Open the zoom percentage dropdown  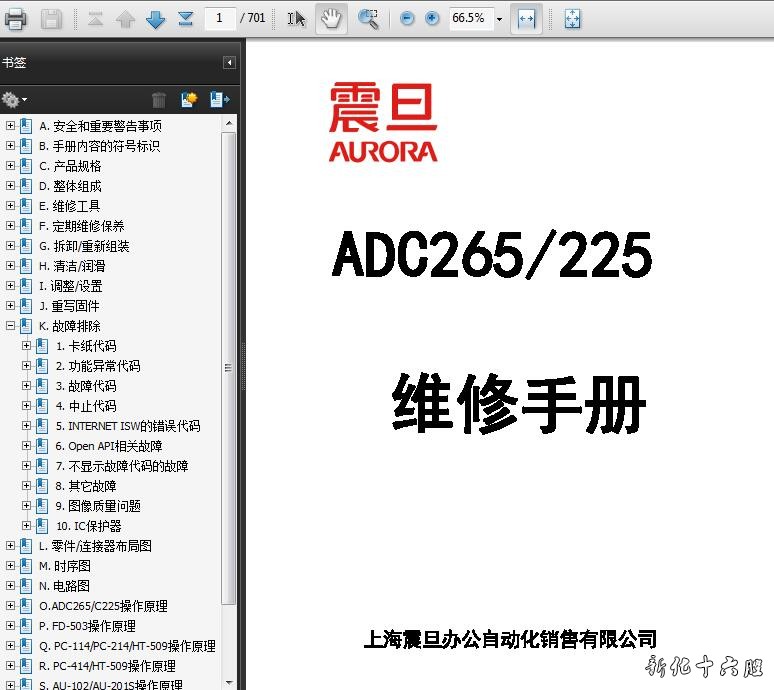pos(499,19)
